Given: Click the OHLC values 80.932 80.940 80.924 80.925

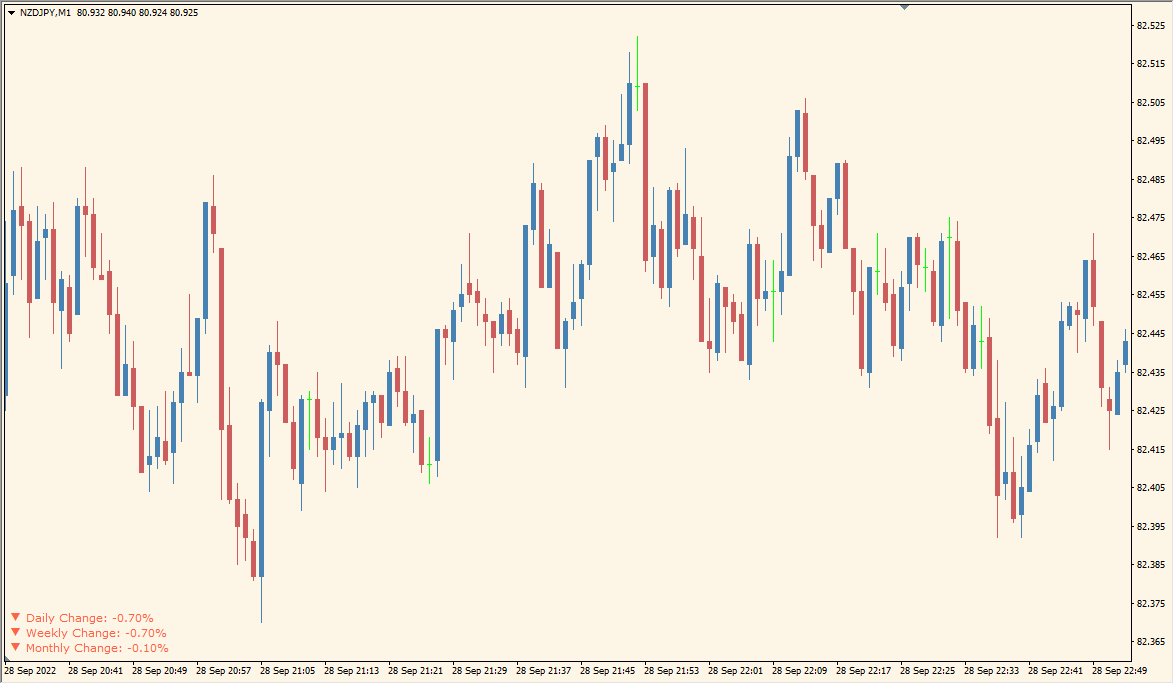Looking at the screenshot, I should (x=137, y=13).
